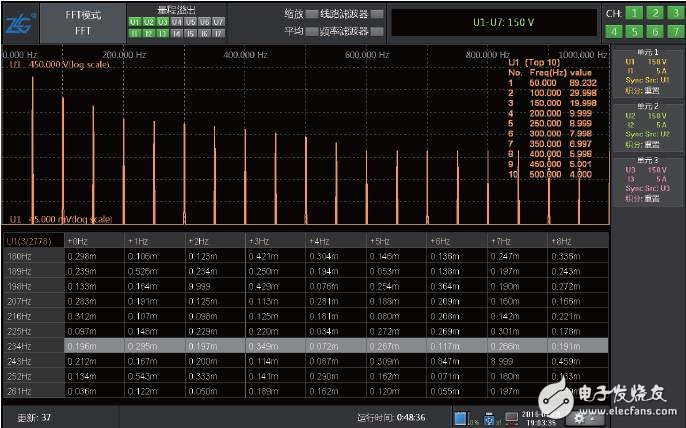The height and width of the screenshot is (428, 686).
Task: Select the U5 range overflow indicator
Action: click(x=191, y=22)
